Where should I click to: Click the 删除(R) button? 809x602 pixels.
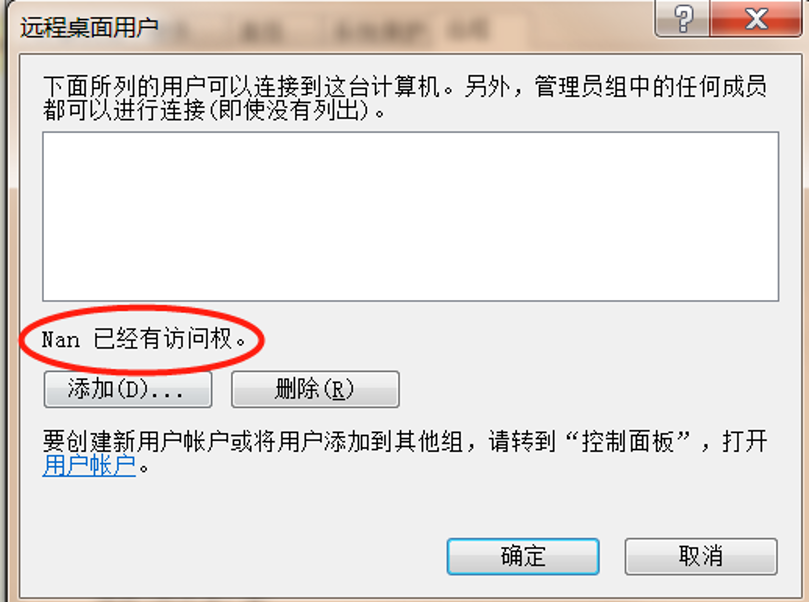pyautogui.click(x=315, y=389)
